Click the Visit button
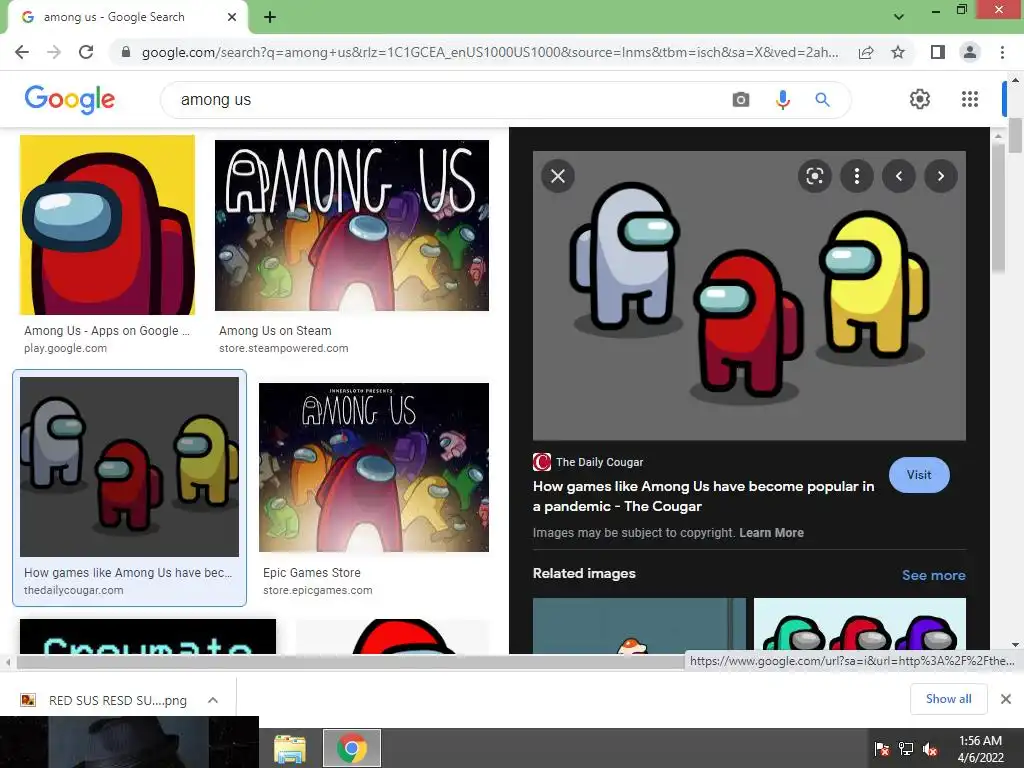This screenshot has height=768, width=1024. (919, 475)
